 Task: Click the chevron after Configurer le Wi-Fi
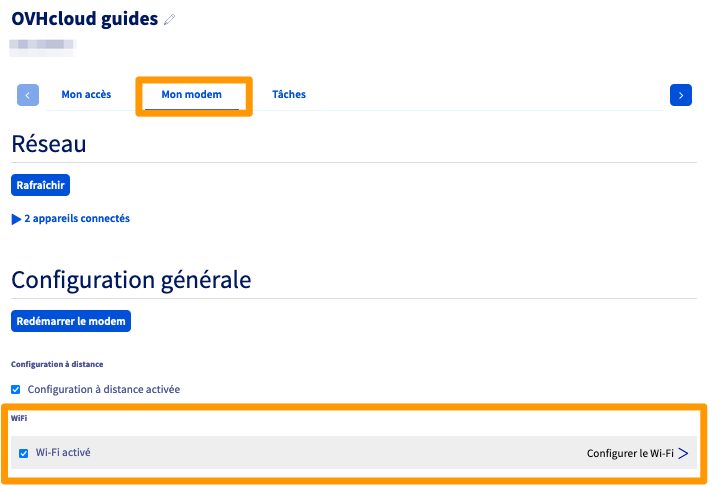coord(683,453)
